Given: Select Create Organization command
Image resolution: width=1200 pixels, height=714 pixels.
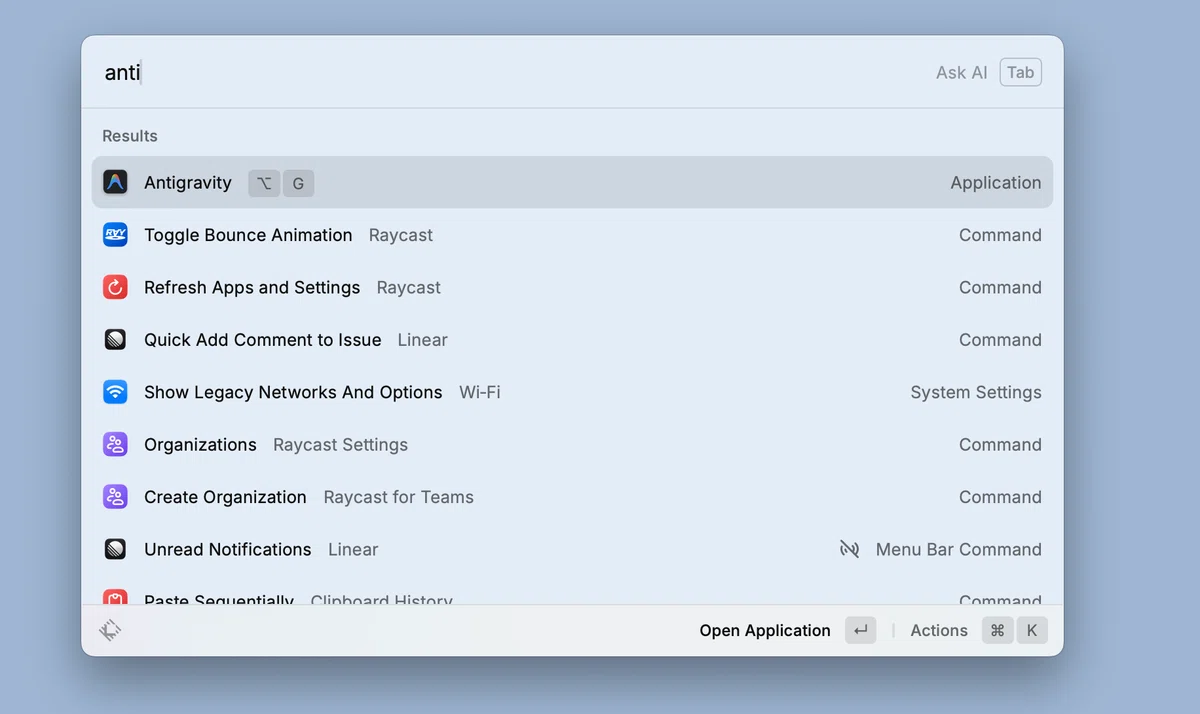Looking at the screenshot, I should (x=572, y=497).
